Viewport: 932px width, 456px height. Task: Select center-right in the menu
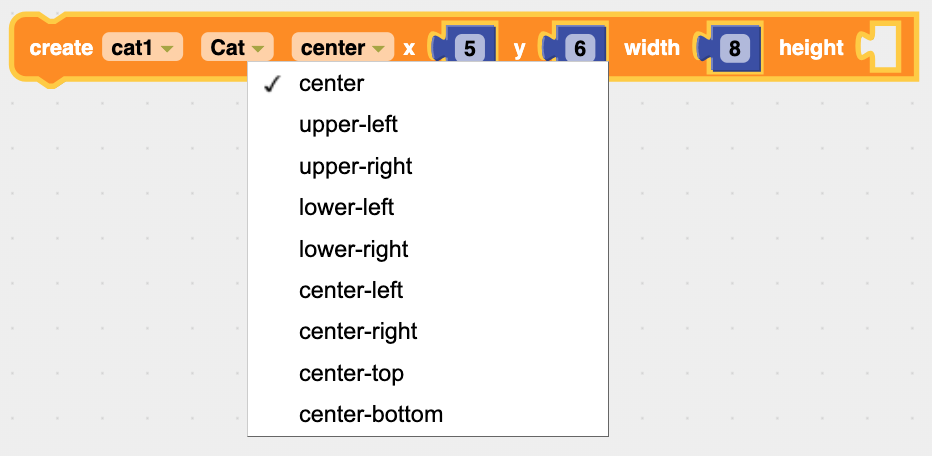pyautogui.click(x=427, y=332)
